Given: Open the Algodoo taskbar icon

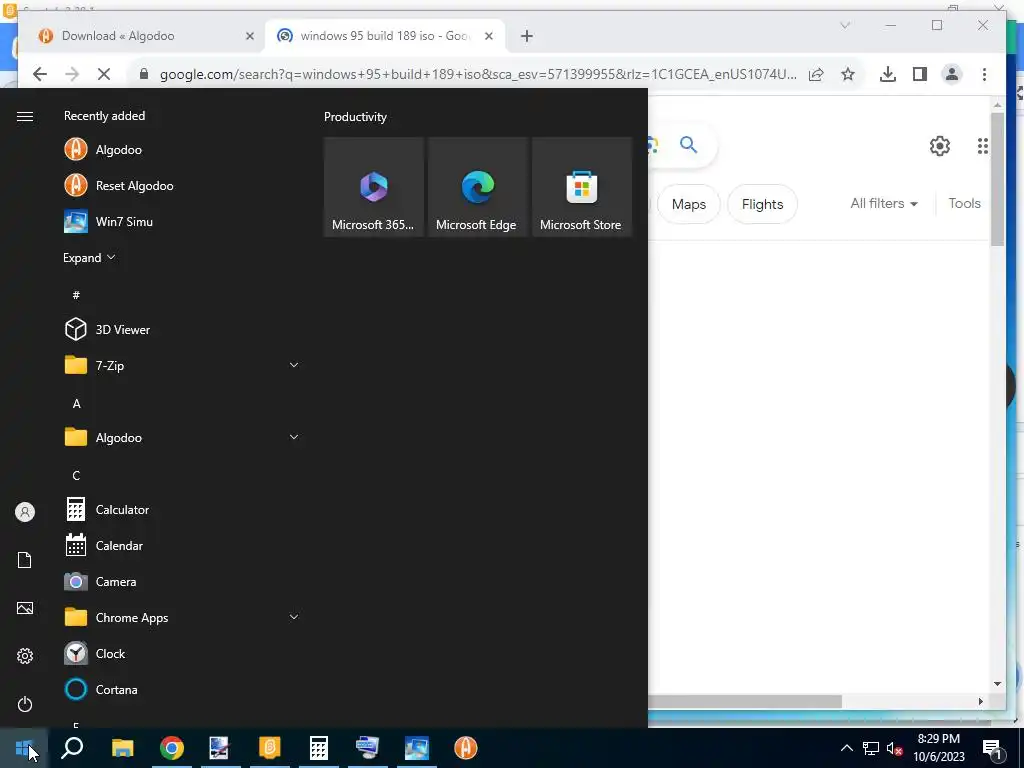Looking at the screenshot, I should [466, 748].
